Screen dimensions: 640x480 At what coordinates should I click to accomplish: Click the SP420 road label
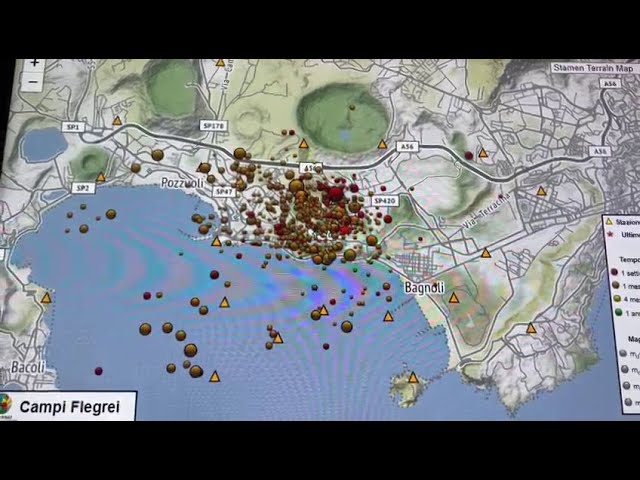[385, 201]
